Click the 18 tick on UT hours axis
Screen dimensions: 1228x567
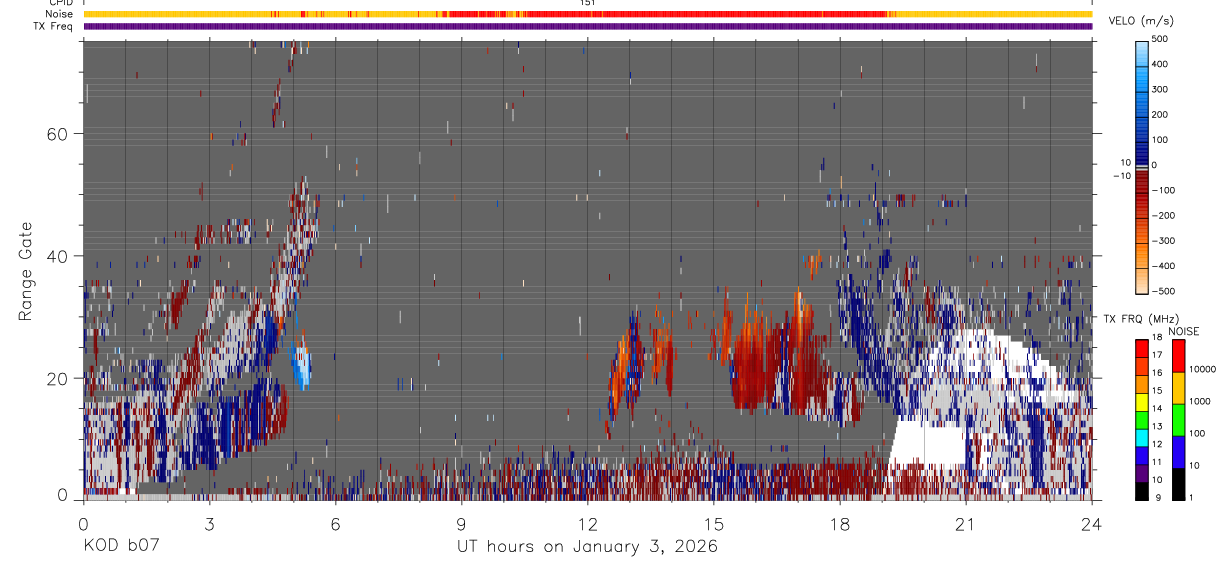pyautogui.click(x=840, y=523)
